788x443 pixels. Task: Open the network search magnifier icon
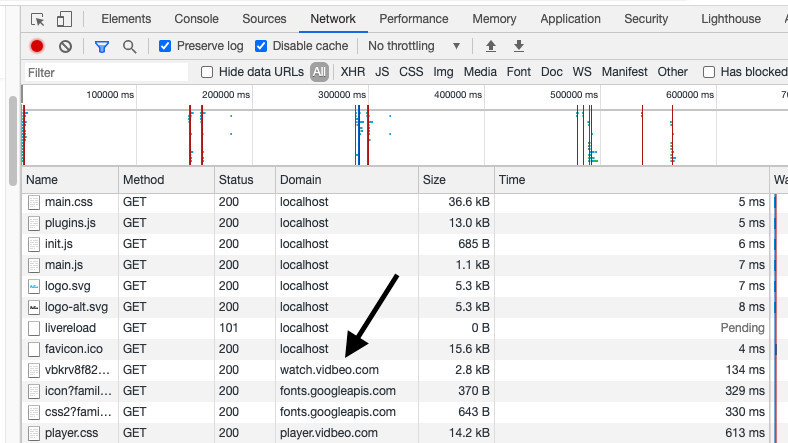(129, 46)
